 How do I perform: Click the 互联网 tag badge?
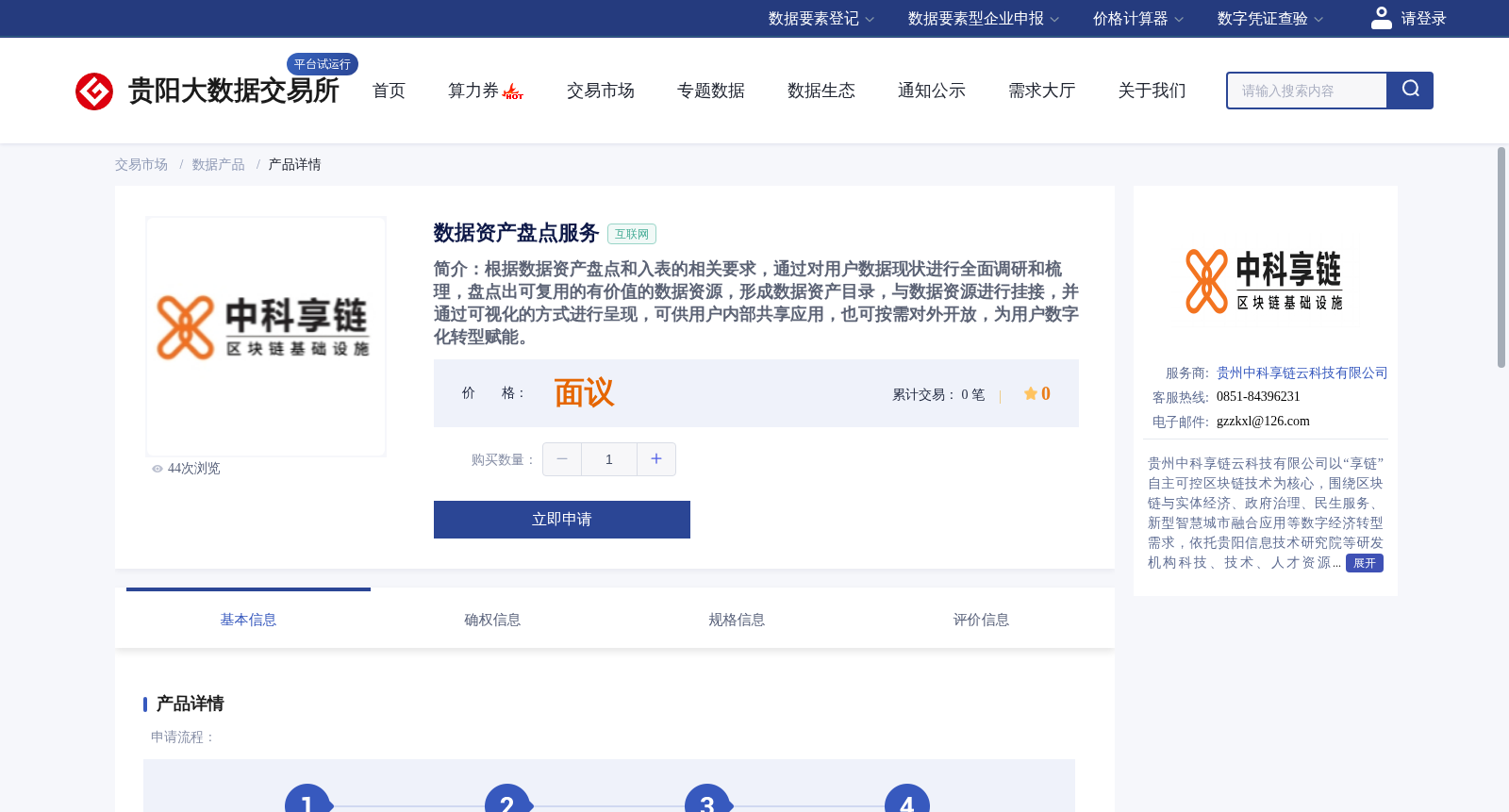point(632,234)
